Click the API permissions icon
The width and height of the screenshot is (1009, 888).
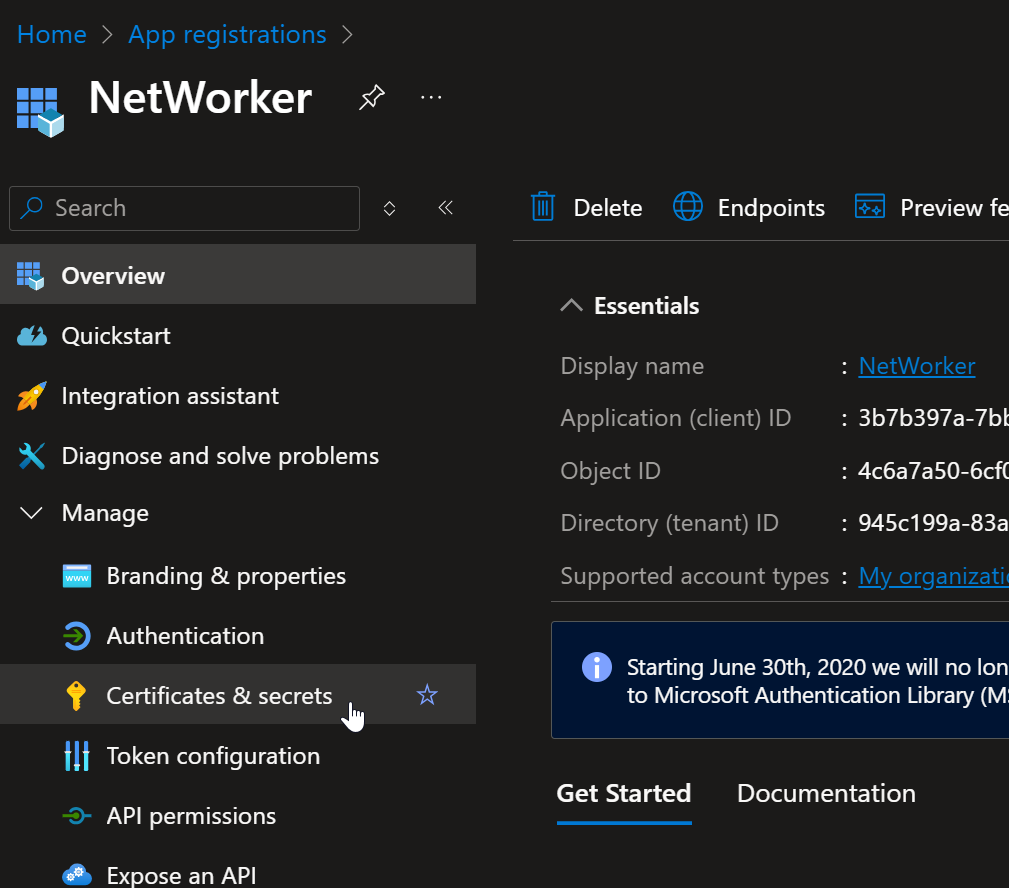tap(78, 815)
